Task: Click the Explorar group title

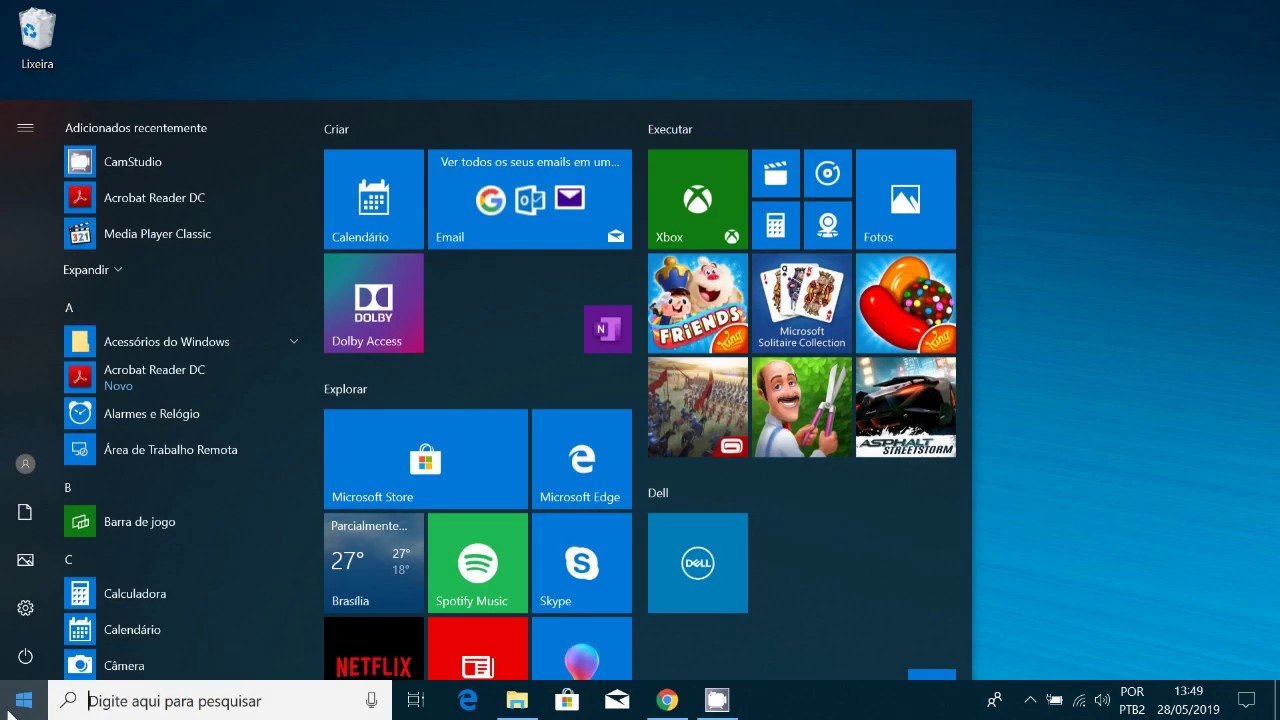Action: 345,389
